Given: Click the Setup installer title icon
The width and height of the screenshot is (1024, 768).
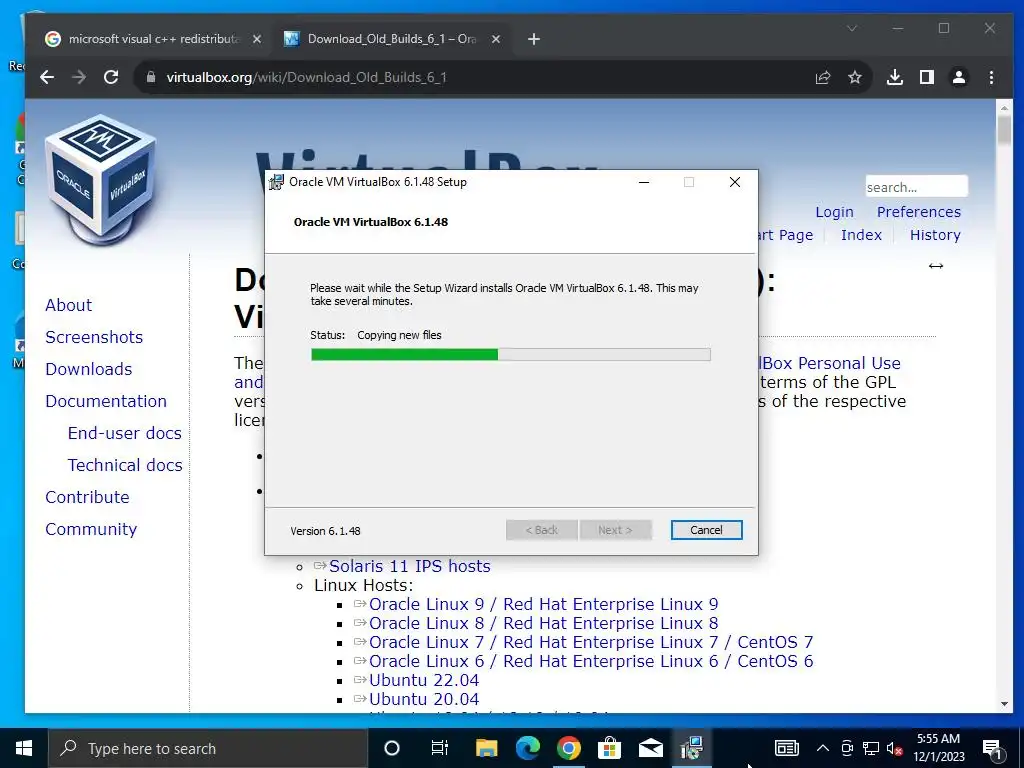Looking at the screenshot, I should pos(276,182).
